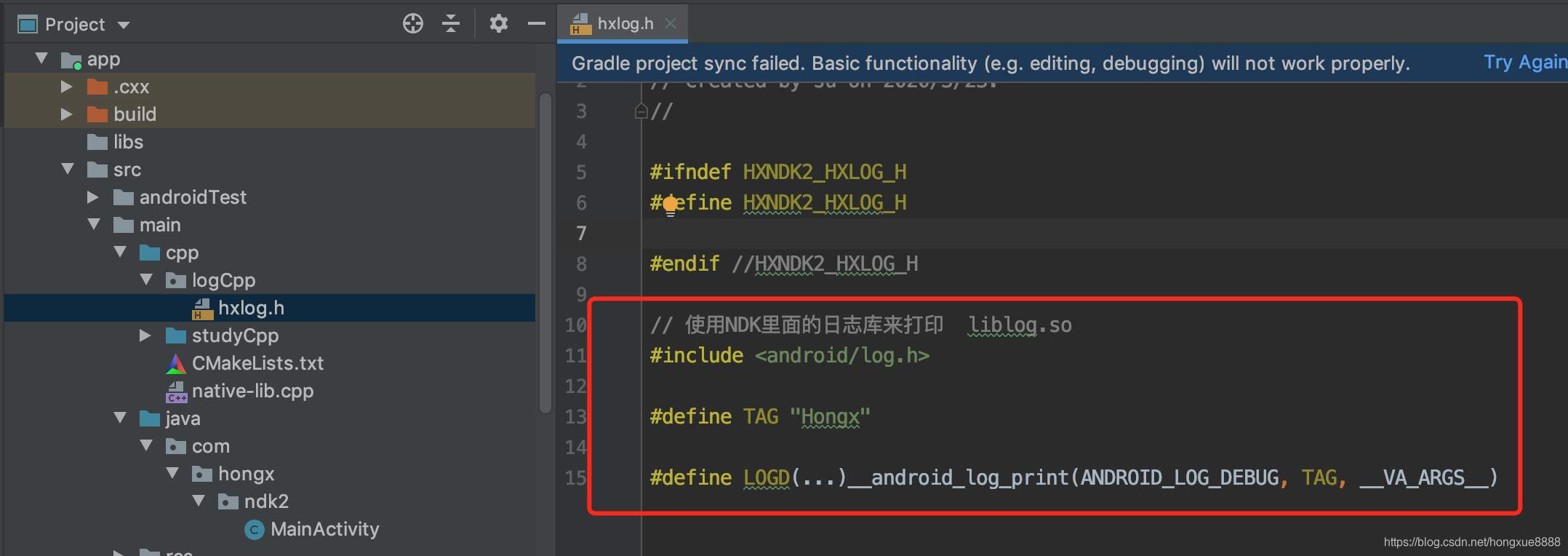
Task: Click the hongx package icon
Action: coord(202,474)
